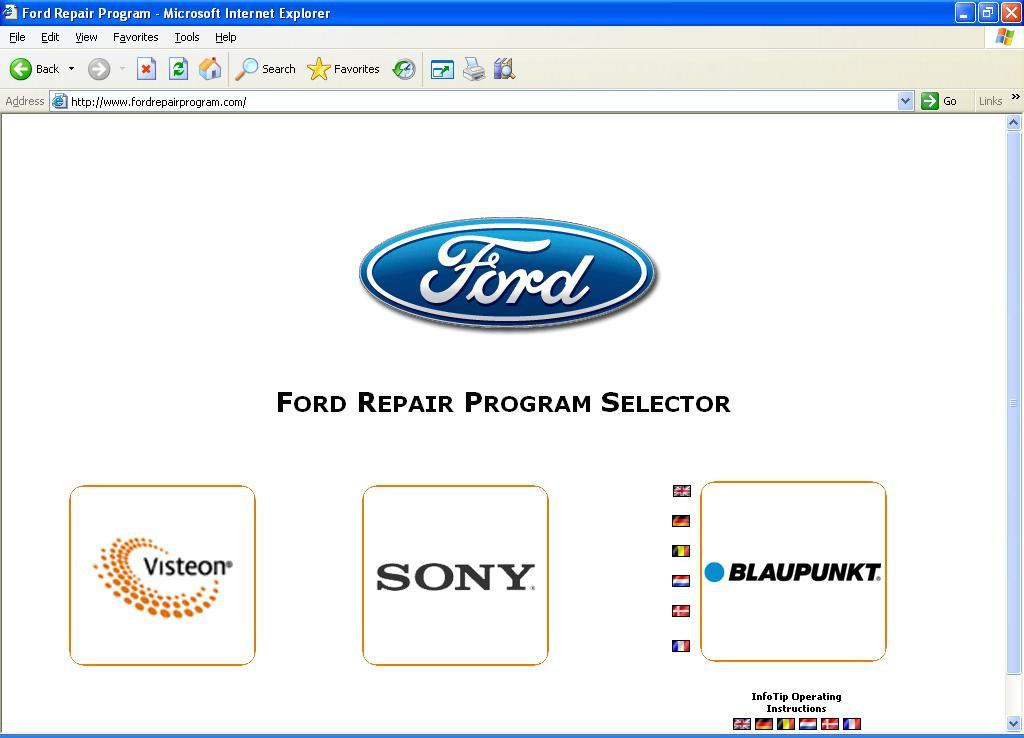Screen dimensions: 1024x738
Task: Choose German flag beside Blaupunkt box
Action: click(x=681, y=521)
